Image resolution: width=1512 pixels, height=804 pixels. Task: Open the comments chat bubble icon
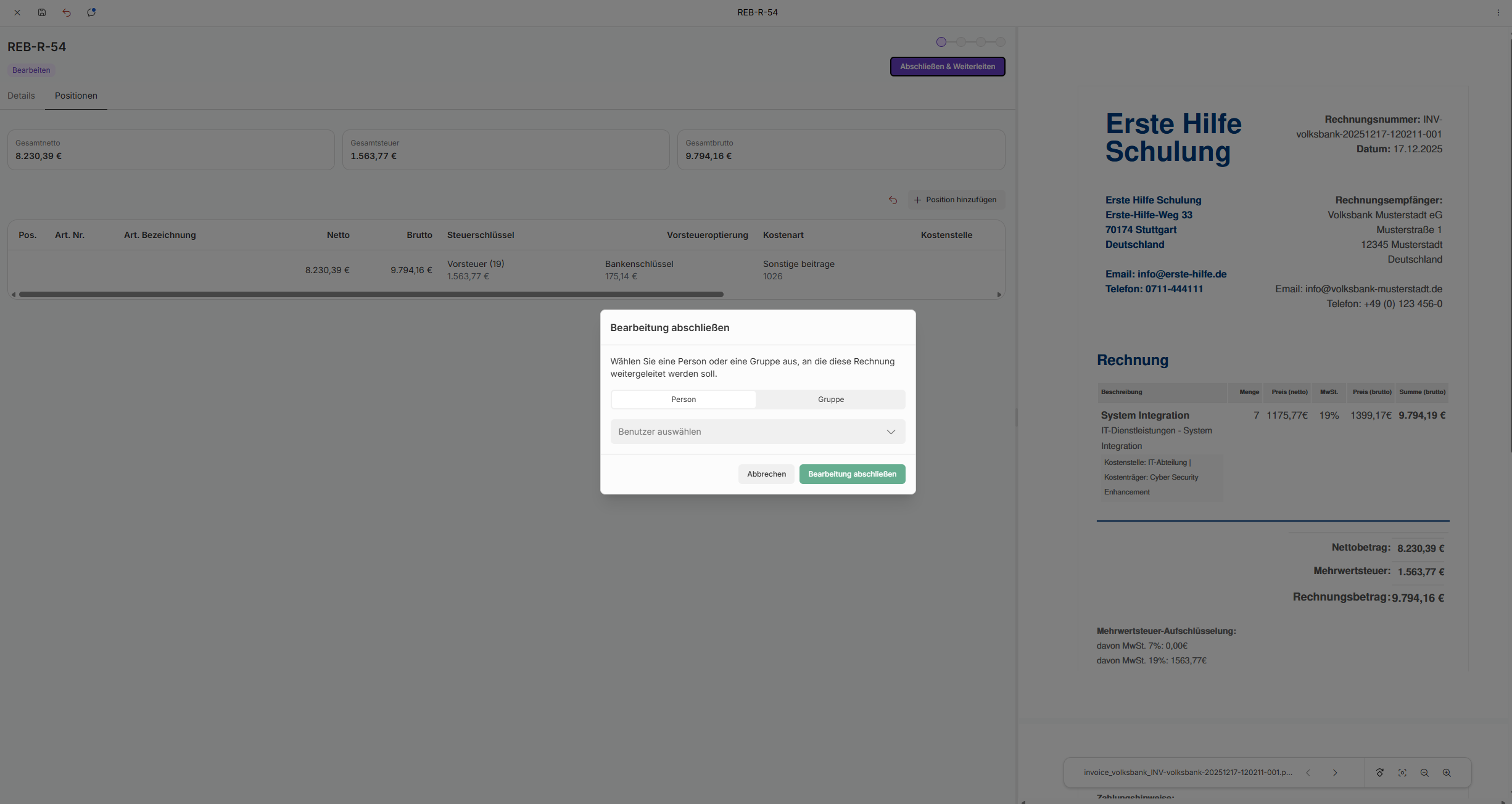point(91,12)
